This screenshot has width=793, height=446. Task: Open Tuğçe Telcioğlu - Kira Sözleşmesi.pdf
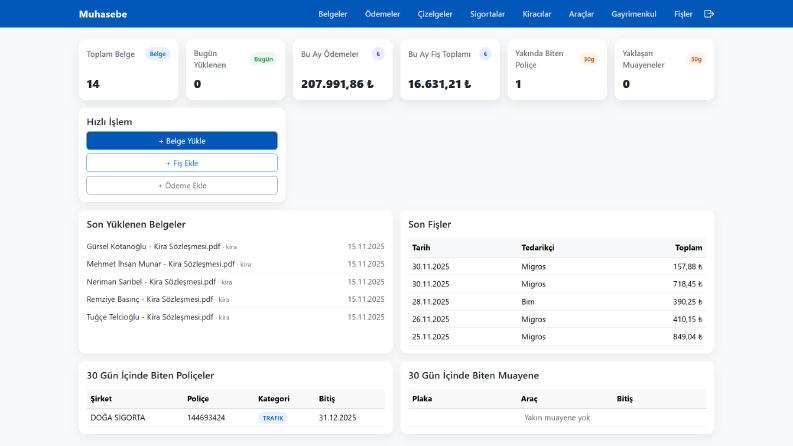click(x=150, y=317)
